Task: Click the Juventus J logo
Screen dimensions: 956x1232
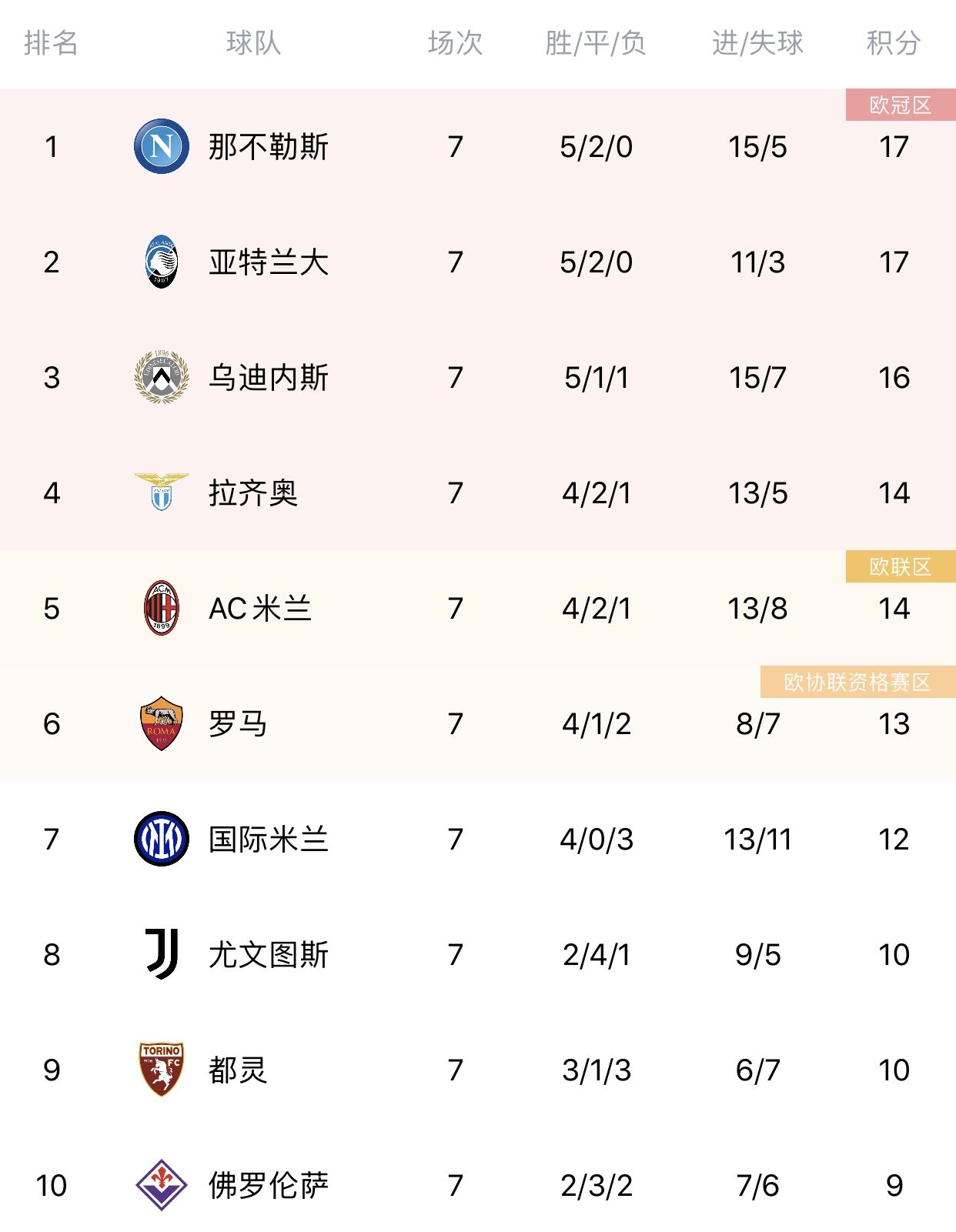Action: pos(162,954)
